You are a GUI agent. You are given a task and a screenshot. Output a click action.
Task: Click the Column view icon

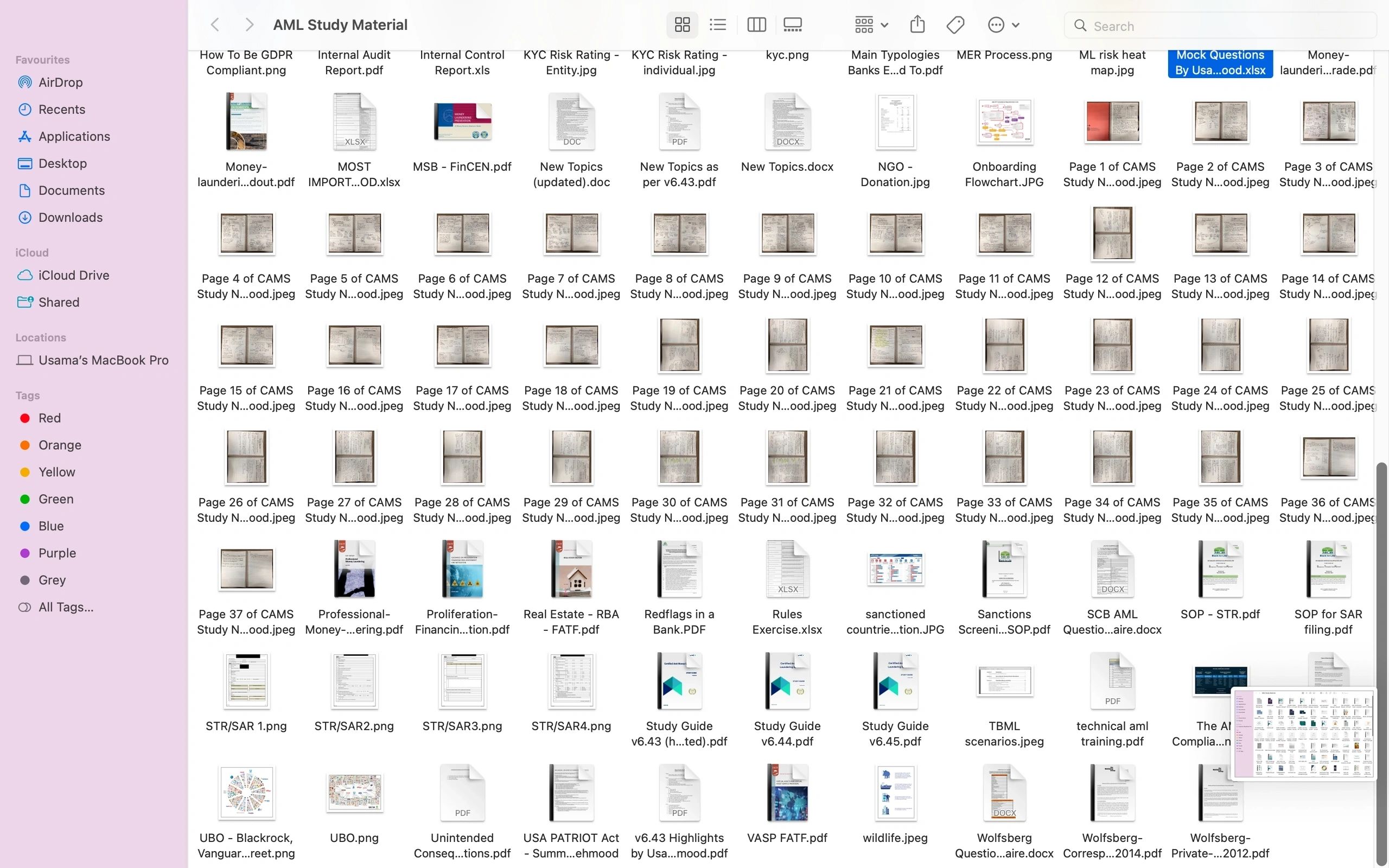(756, 24)
